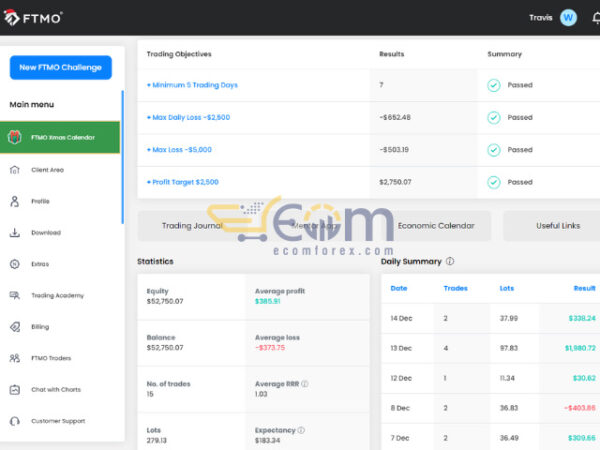Click the Average RRR info icon
The width and height of the screenshot is (600, 450).
click(x=304, y=384)
